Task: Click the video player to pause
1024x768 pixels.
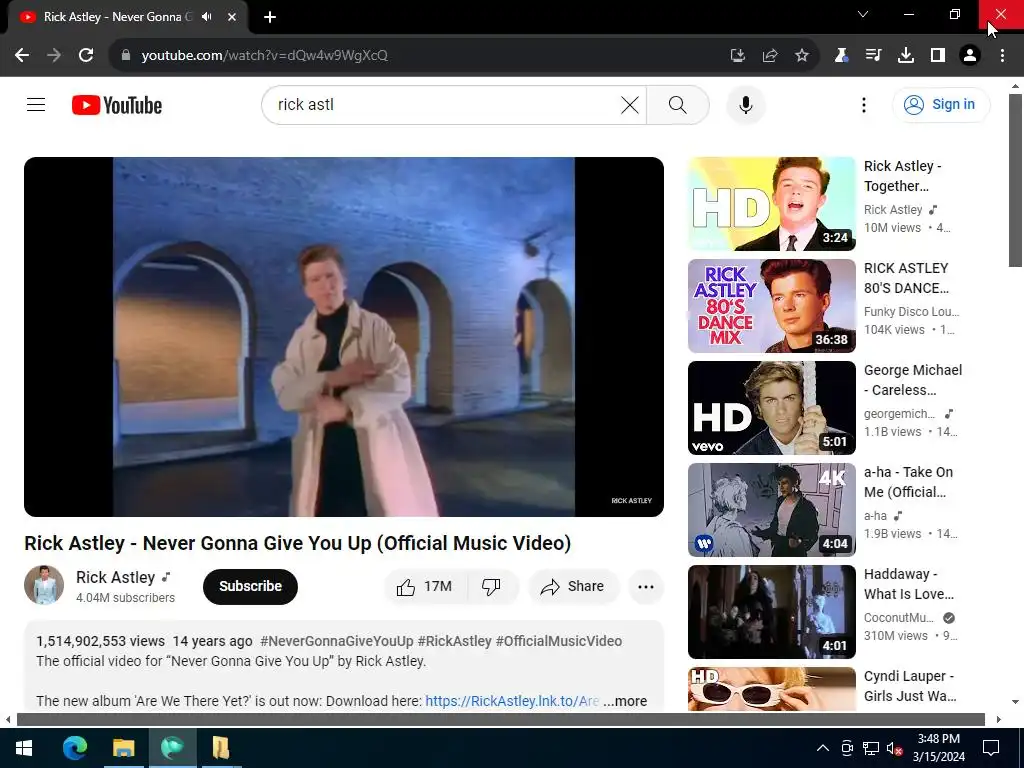Action: pos(344,336)
